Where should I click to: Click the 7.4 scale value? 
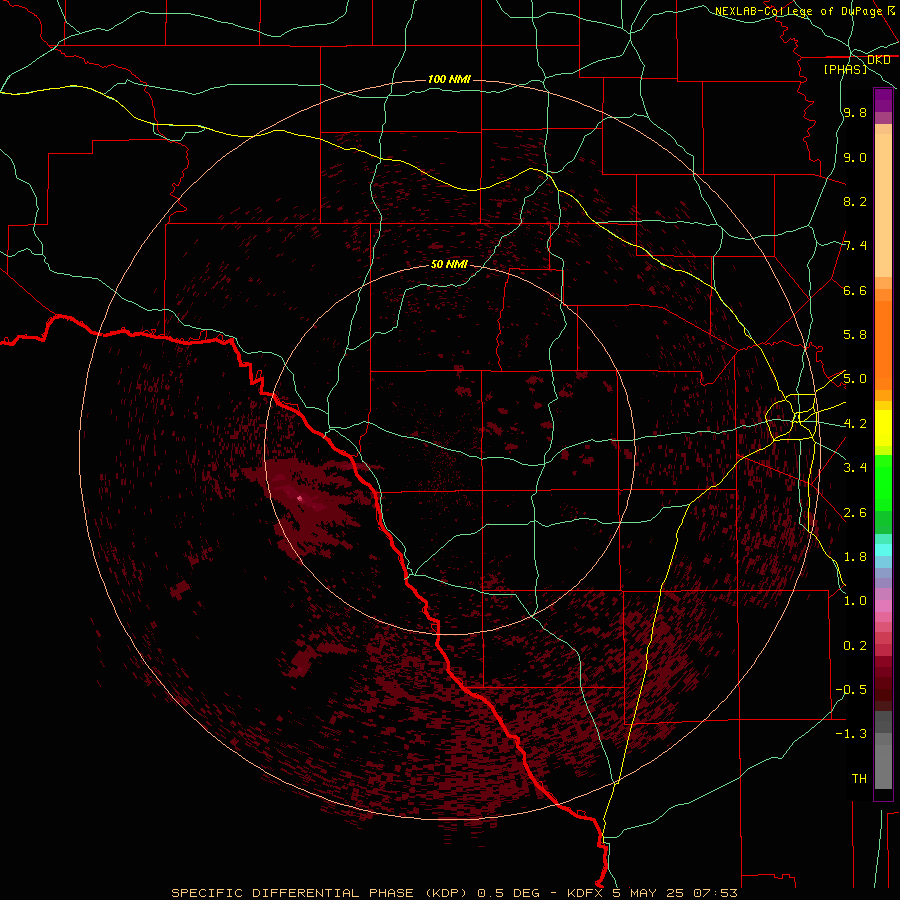(855, 246)
